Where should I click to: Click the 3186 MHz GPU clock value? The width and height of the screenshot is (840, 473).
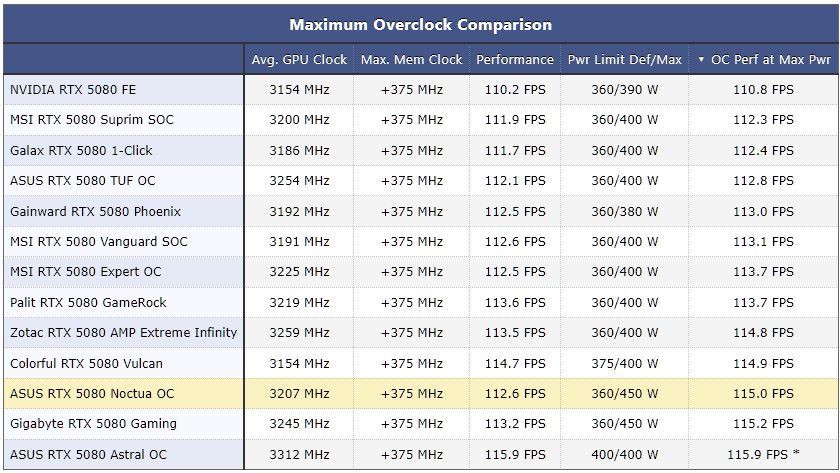pos(299,151)
